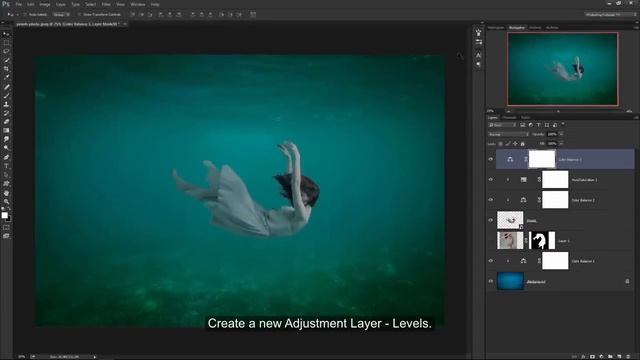The width and height of the screenshot is (640, 360).
Task: Open the layer filter Kind dropdown
Action: [502, 125]
